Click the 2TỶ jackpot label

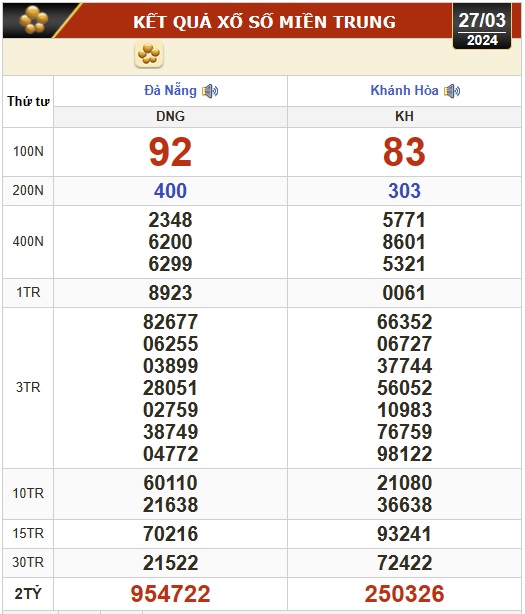(28, 594)
